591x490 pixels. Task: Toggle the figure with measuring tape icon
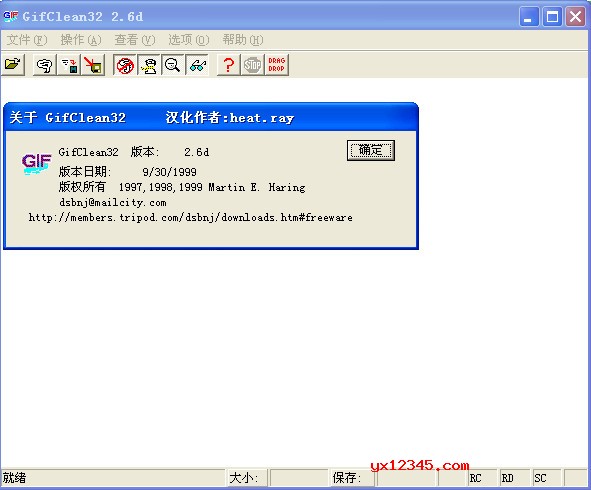[x=149, y=65]
